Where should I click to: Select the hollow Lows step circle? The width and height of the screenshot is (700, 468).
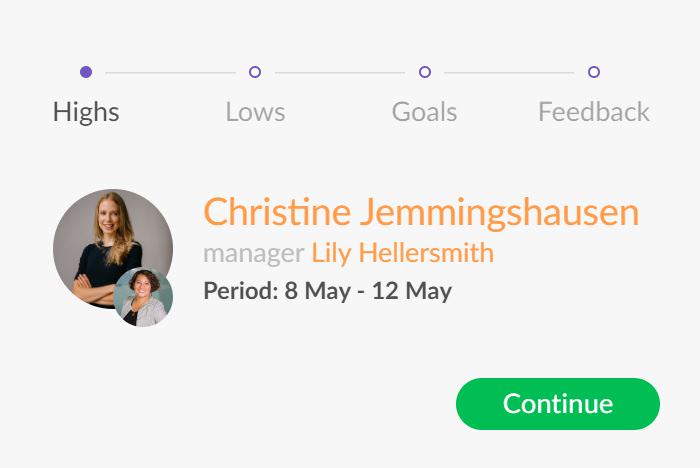pyautogui.click(x=255, y=72)
